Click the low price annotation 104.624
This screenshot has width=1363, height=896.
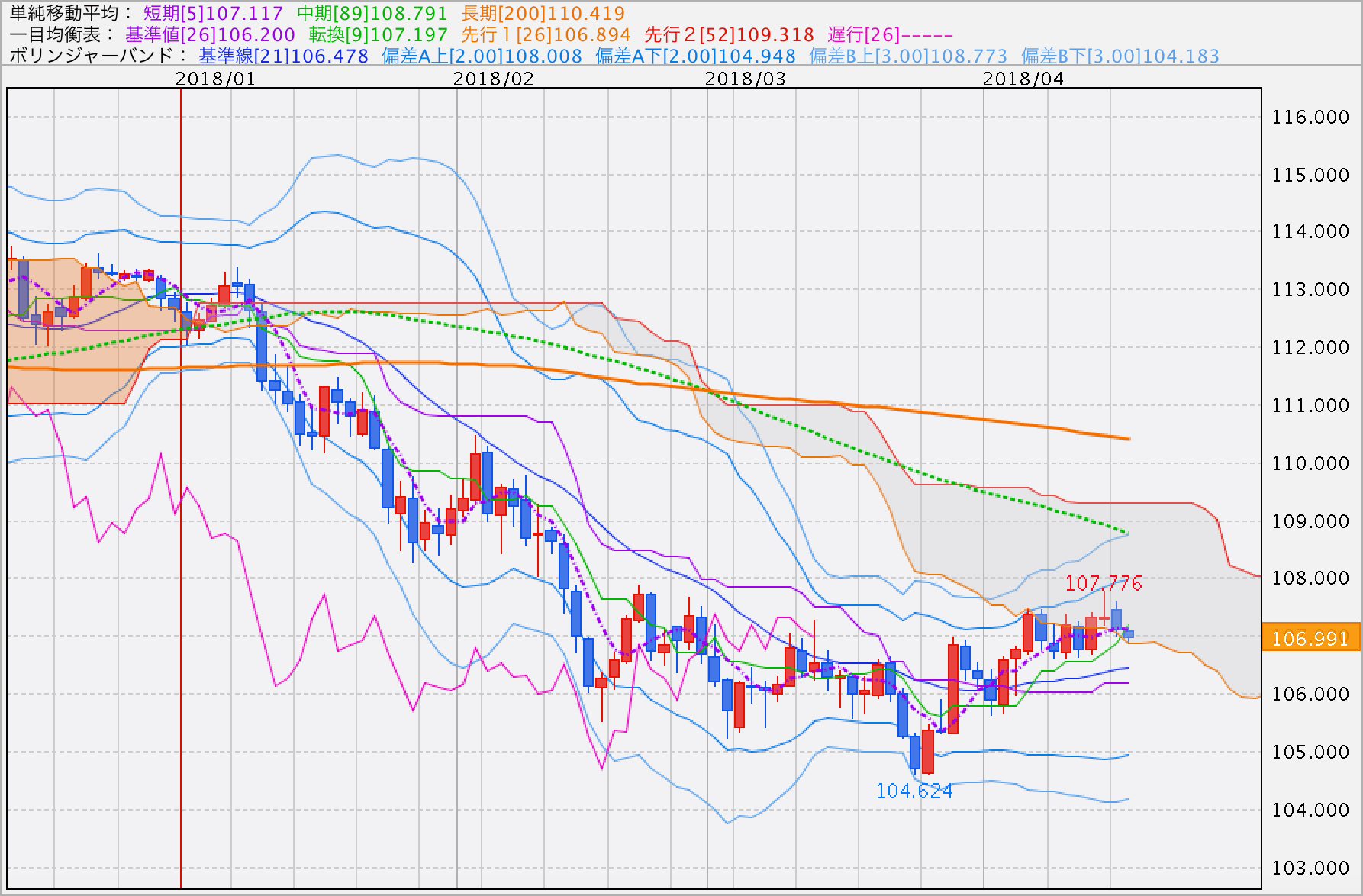(914, 791)
